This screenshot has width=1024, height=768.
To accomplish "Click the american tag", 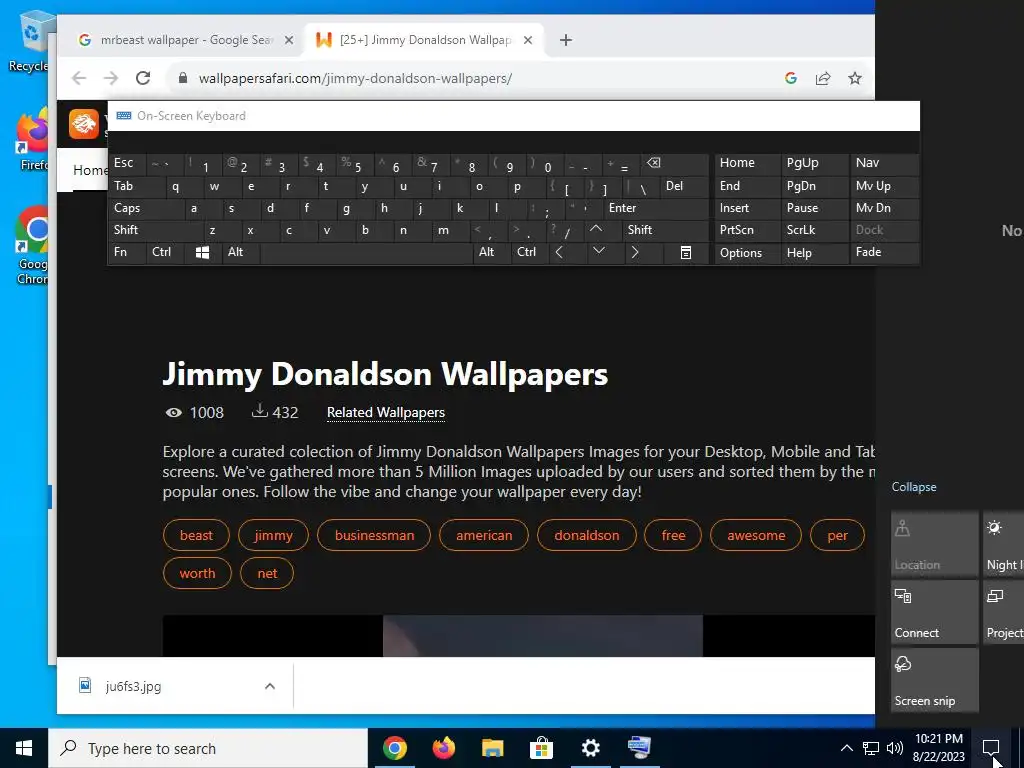I will [x=484, y=536].
